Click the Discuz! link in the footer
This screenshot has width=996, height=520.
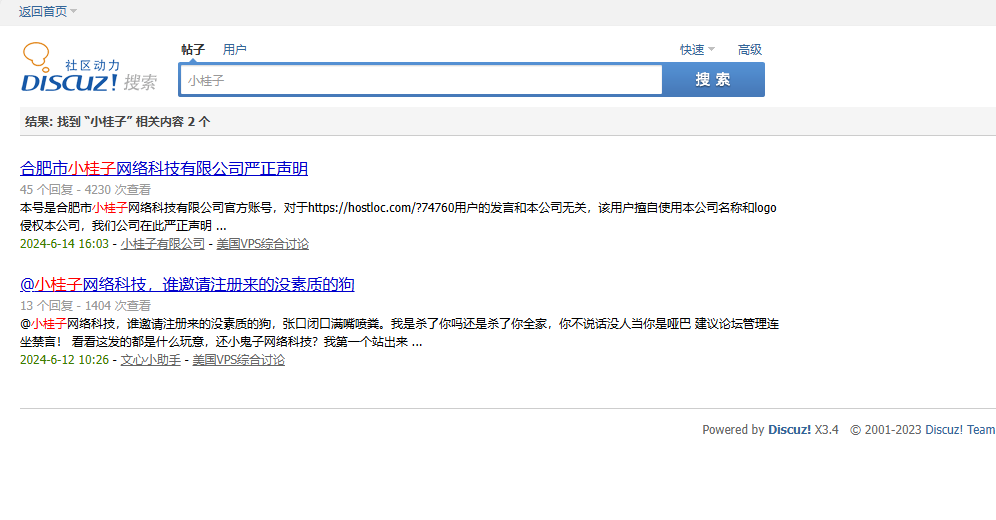(789, 430)
